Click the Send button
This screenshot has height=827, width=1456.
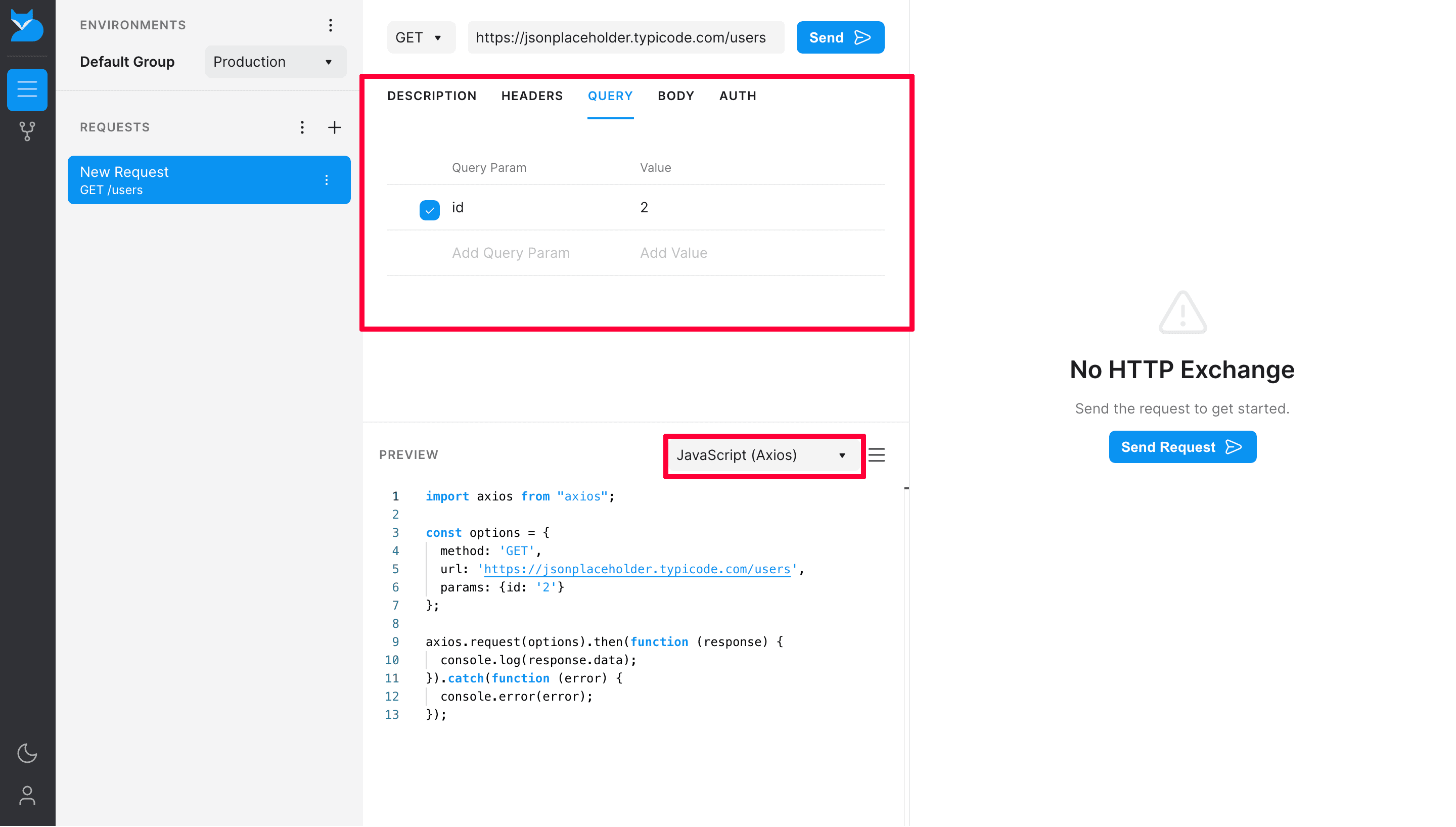click(840, 37)
